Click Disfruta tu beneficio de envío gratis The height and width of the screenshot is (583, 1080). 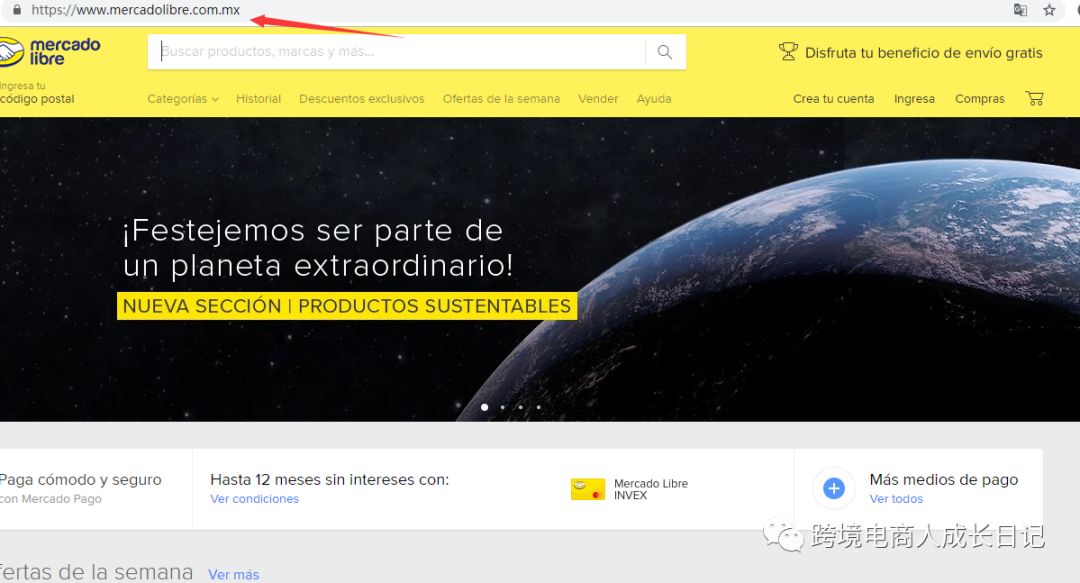click(x=924, y=52)
